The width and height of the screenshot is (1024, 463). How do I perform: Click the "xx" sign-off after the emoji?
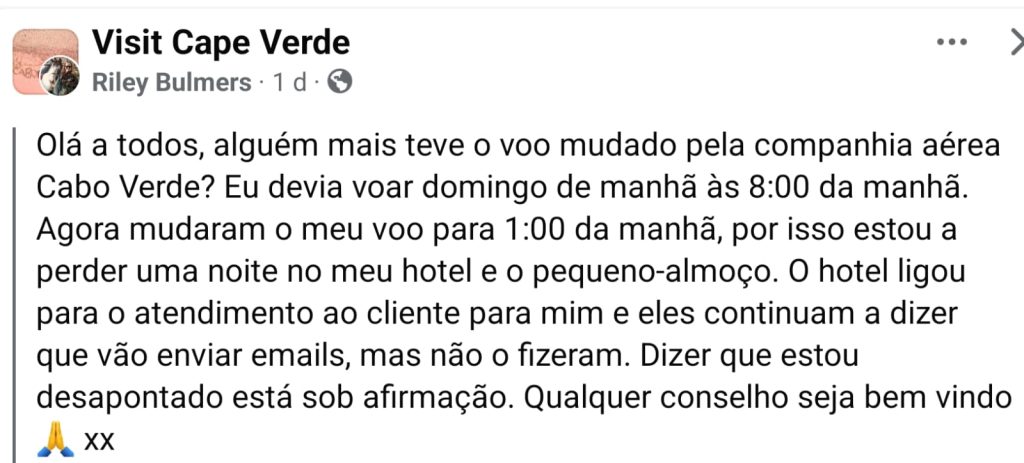(x=99, y=439)
